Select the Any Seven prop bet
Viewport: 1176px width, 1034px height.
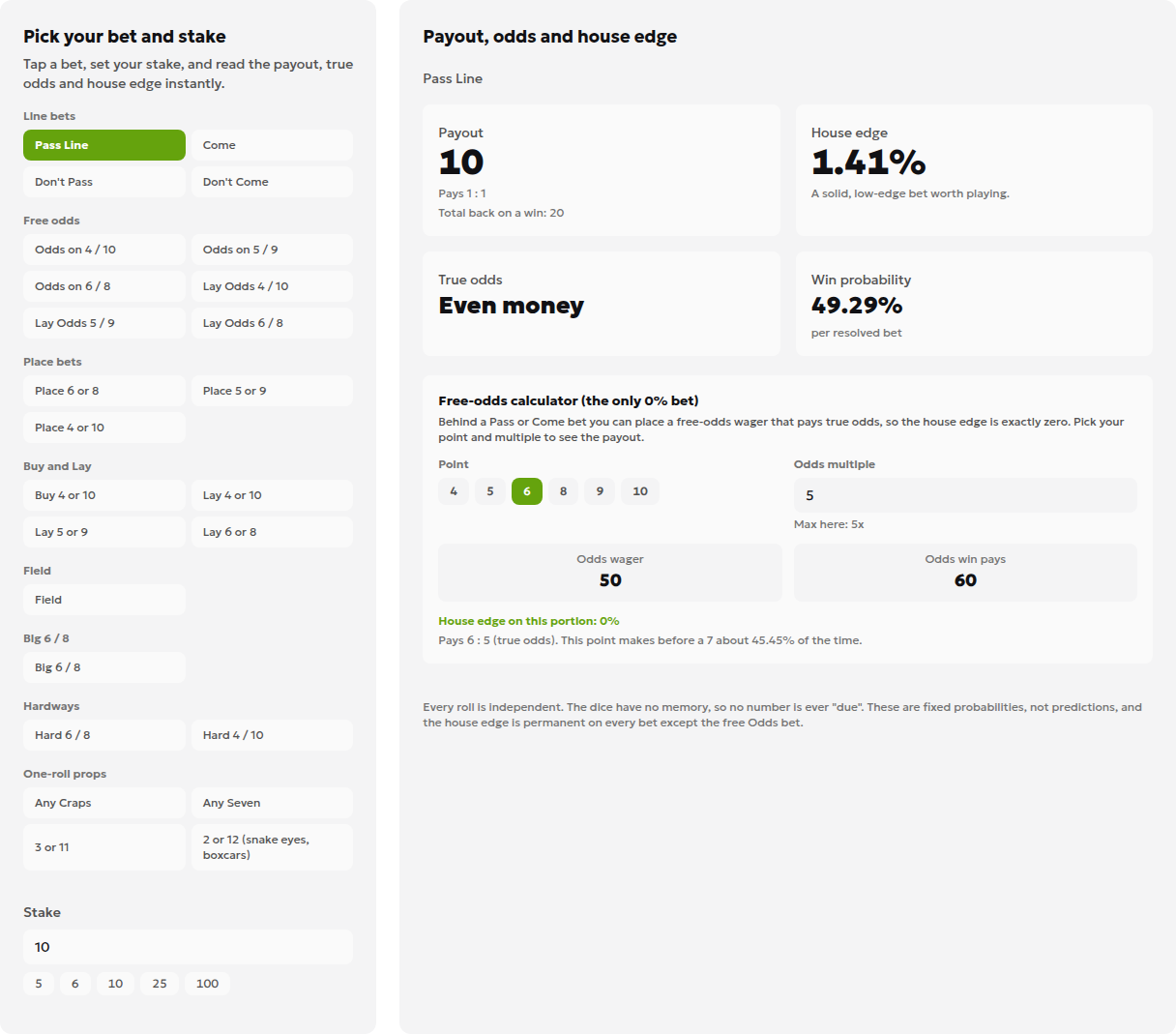click(272, 803)
